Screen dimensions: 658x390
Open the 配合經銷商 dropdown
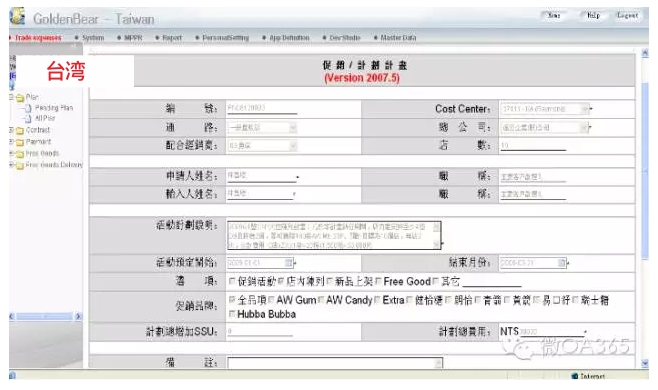coord(292,146)
